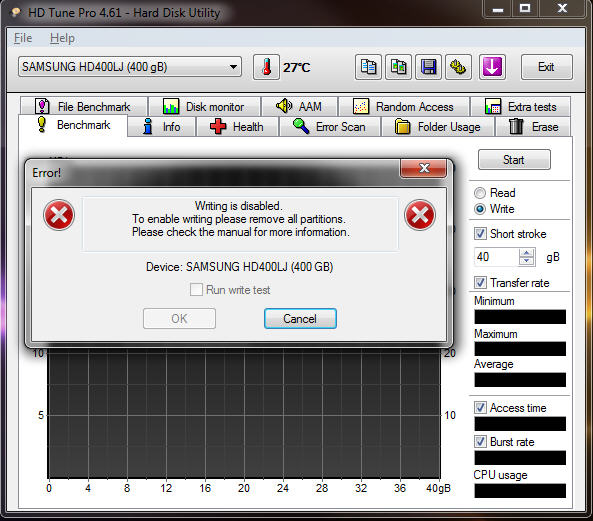This screenshot has height=521, width=593.
Task: Click the floppy disk save icon
Action: [x=428, y=67]
